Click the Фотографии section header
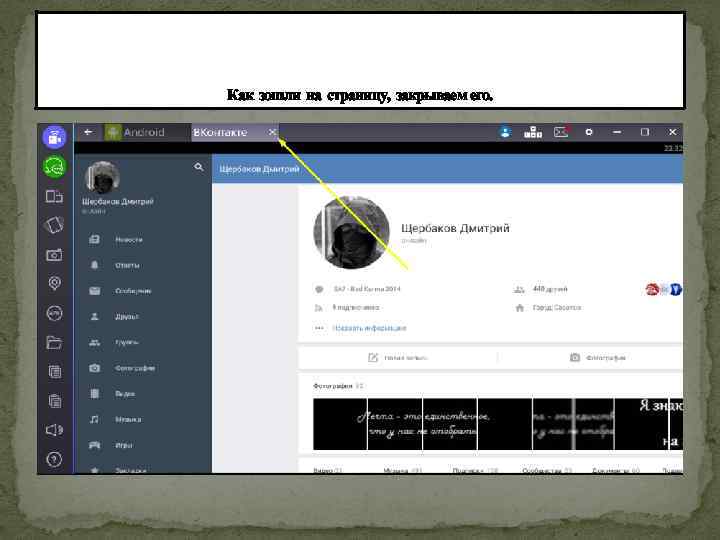The width and height of the screenshot is (720, 540). point(338,386)
